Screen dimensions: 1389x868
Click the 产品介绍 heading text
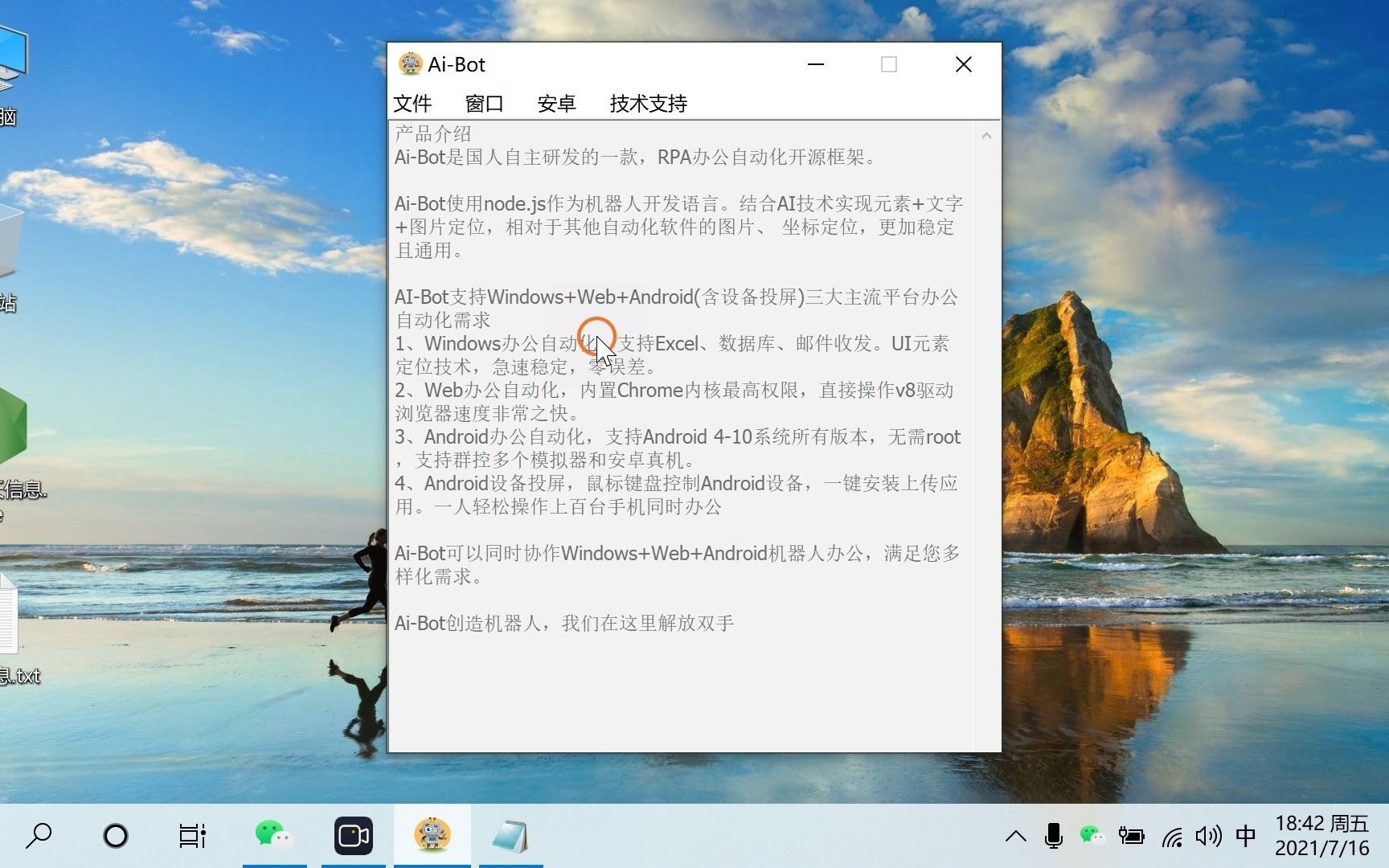tap(433, 133)
